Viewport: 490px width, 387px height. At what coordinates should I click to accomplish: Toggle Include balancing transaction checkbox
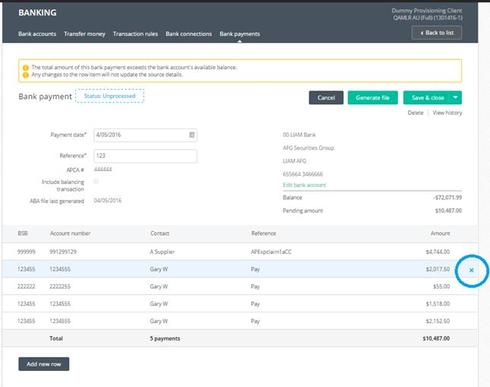(96, 182)
